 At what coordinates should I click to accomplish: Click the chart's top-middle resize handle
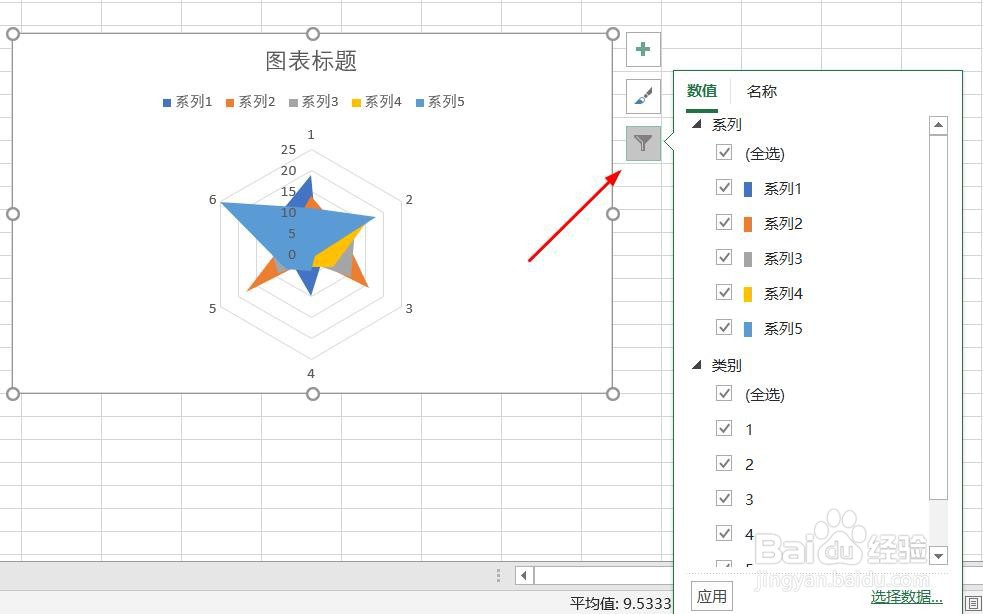pyautogui.click(x=313, y=34)
